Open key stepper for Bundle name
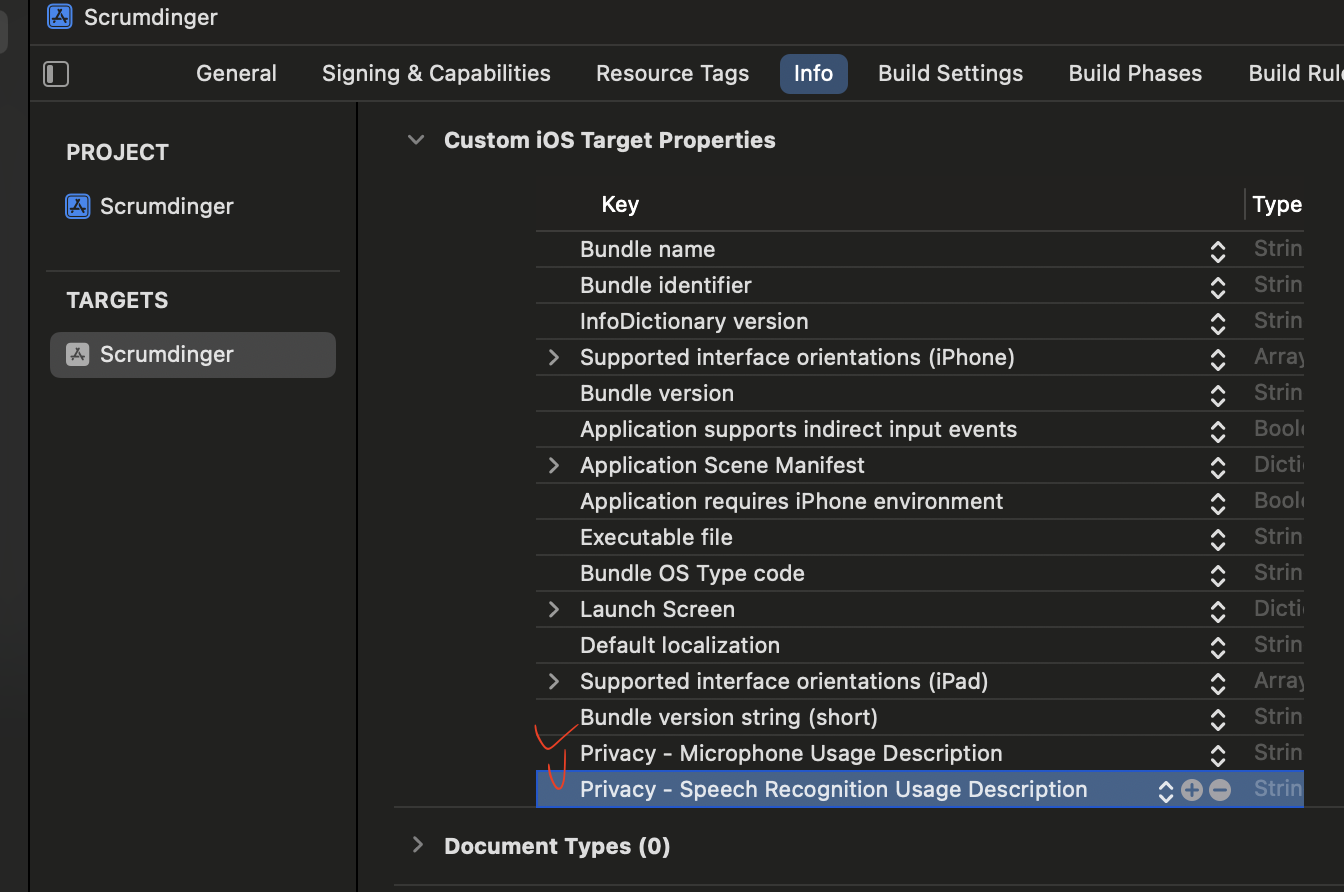The width and height of the screenshot is (1344, 892). tap(1217, 250)
